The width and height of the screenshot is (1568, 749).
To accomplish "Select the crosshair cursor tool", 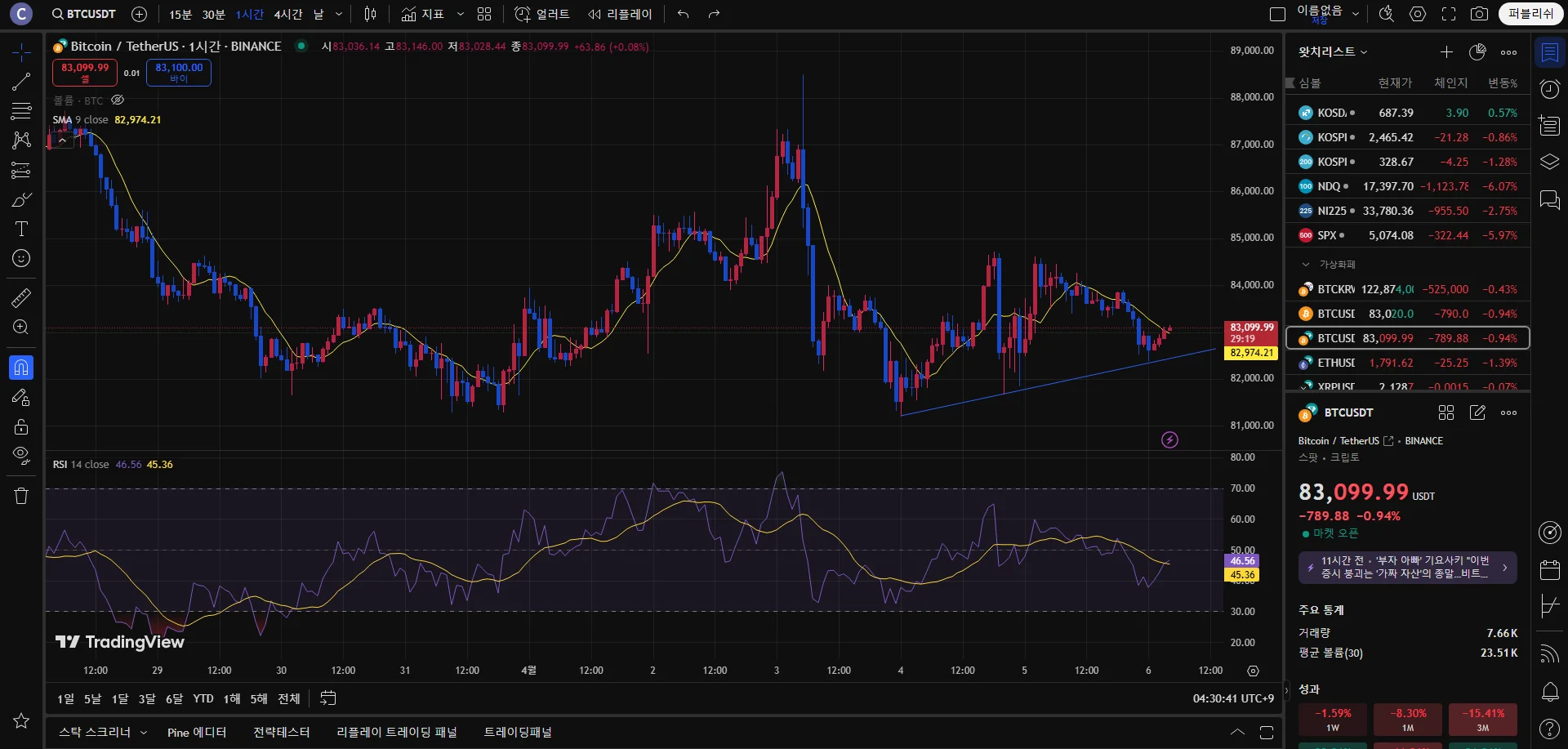I will tap(21, 52).
